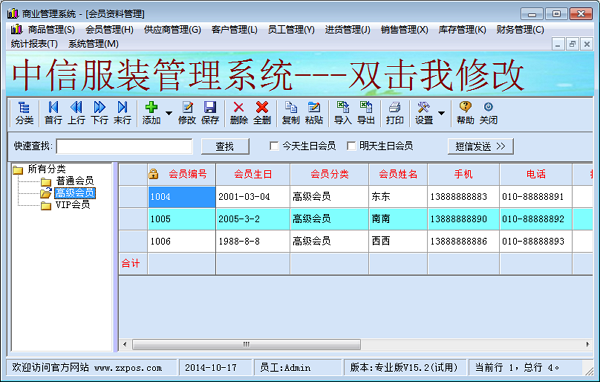
Task: Click the 设置 settings icon
Action: pyautogui.click(x=424, y=113)
